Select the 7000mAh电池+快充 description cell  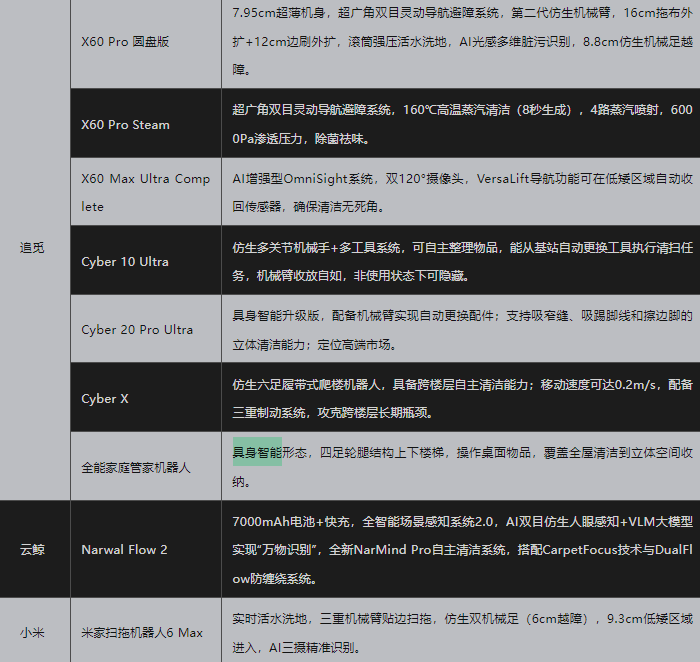[460, 549]
